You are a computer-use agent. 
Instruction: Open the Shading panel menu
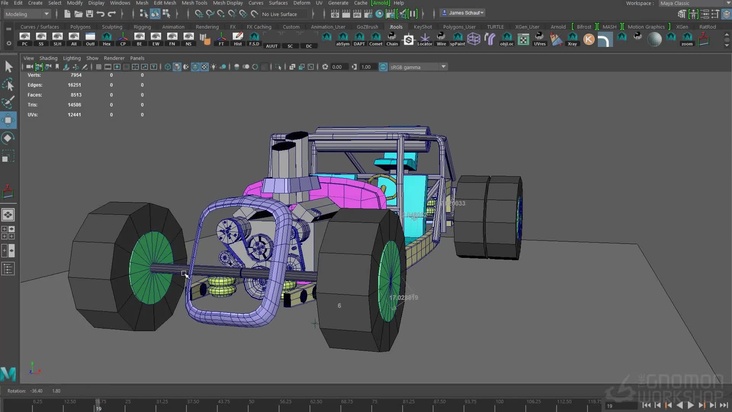[x=48, y=58]
